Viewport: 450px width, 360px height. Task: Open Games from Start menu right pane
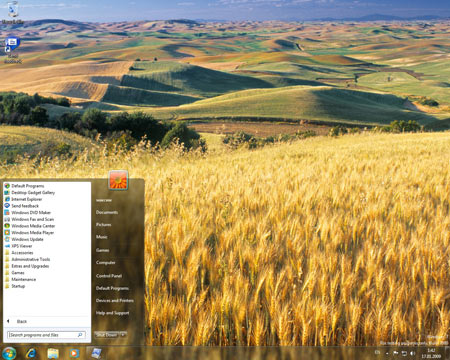pyautogui.click(x=103, y=250)
